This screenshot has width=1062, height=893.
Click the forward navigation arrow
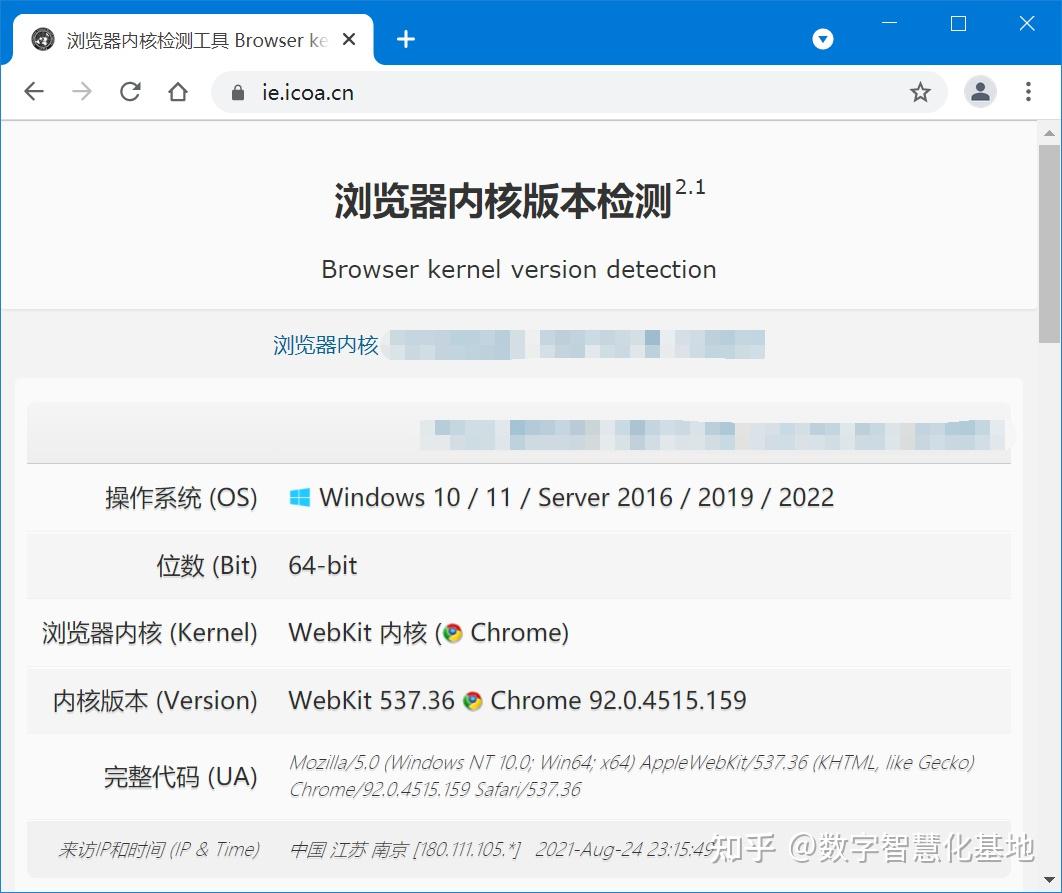[x=81, y=91]
